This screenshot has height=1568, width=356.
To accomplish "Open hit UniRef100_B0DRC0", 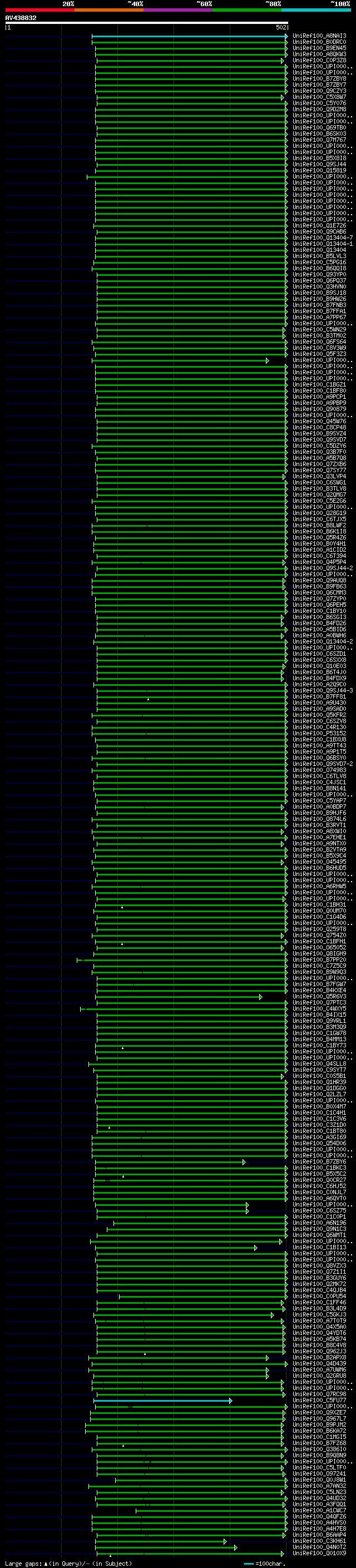I will point(319,42).
